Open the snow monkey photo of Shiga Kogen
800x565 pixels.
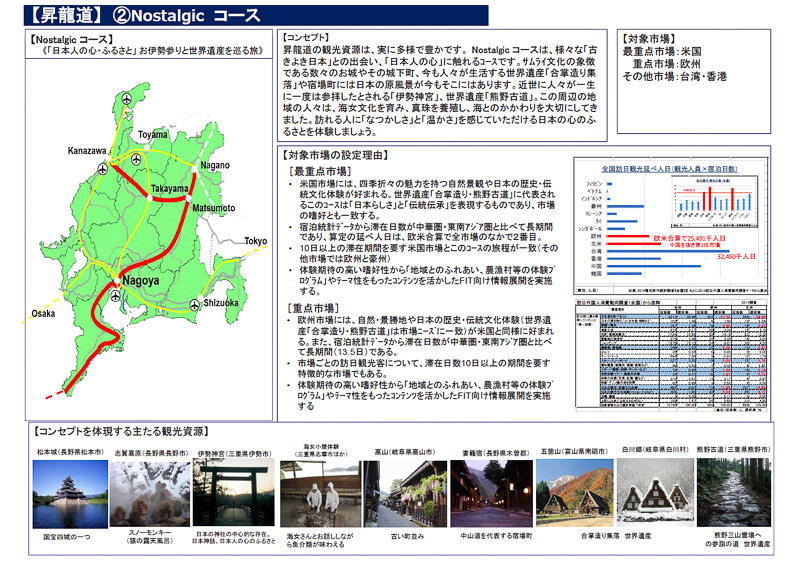[x=149, y=494]
